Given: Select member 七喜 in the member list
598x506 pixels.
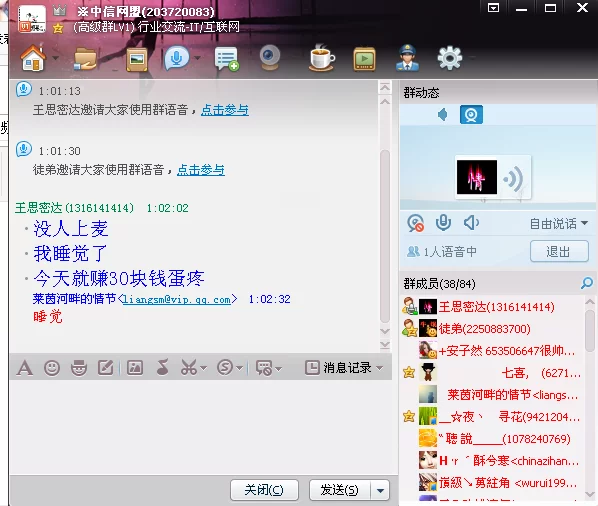Looking at the screenshot, I should coord(492,373).
